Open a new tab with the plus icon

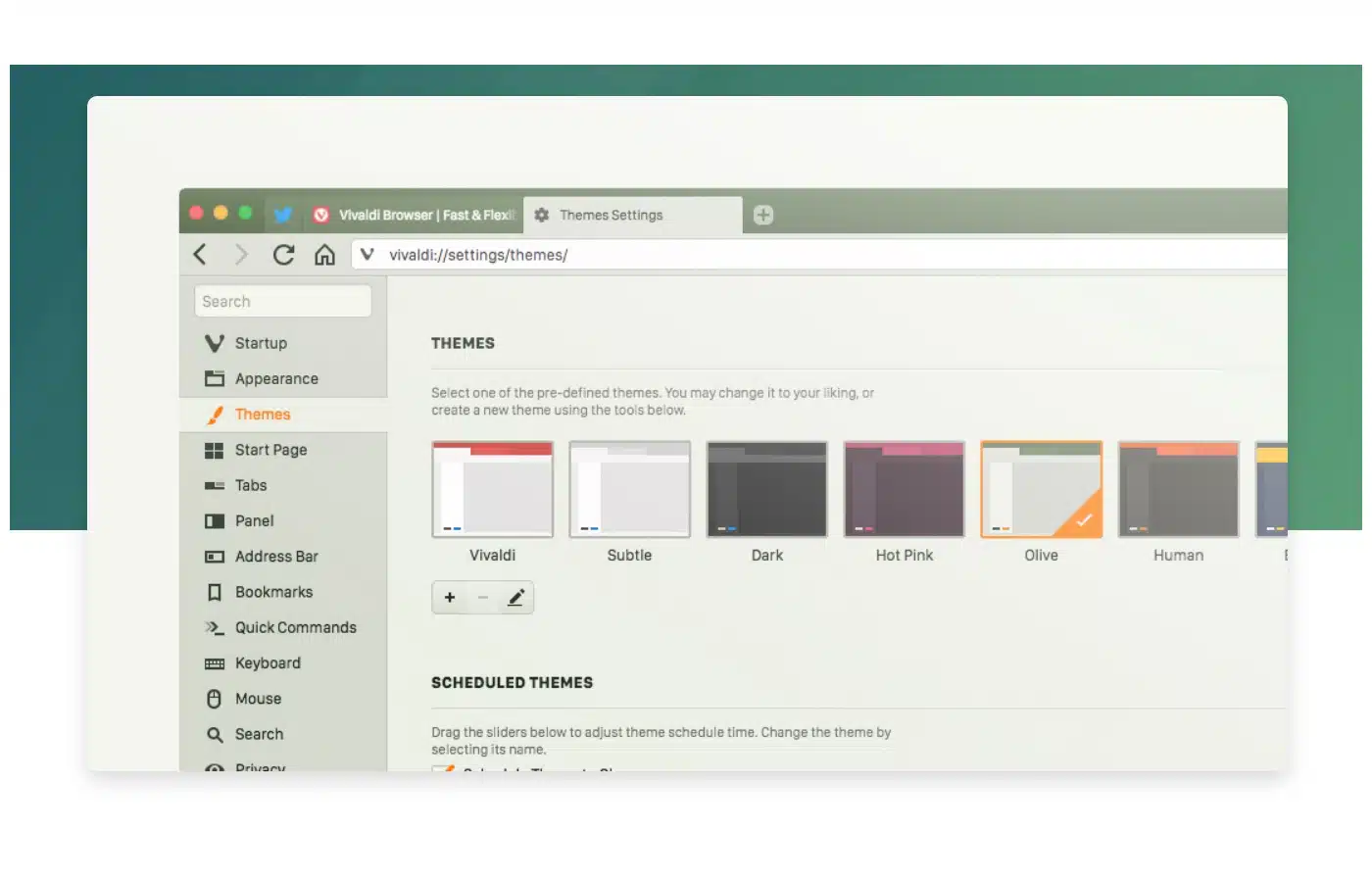tap(763, 215)
